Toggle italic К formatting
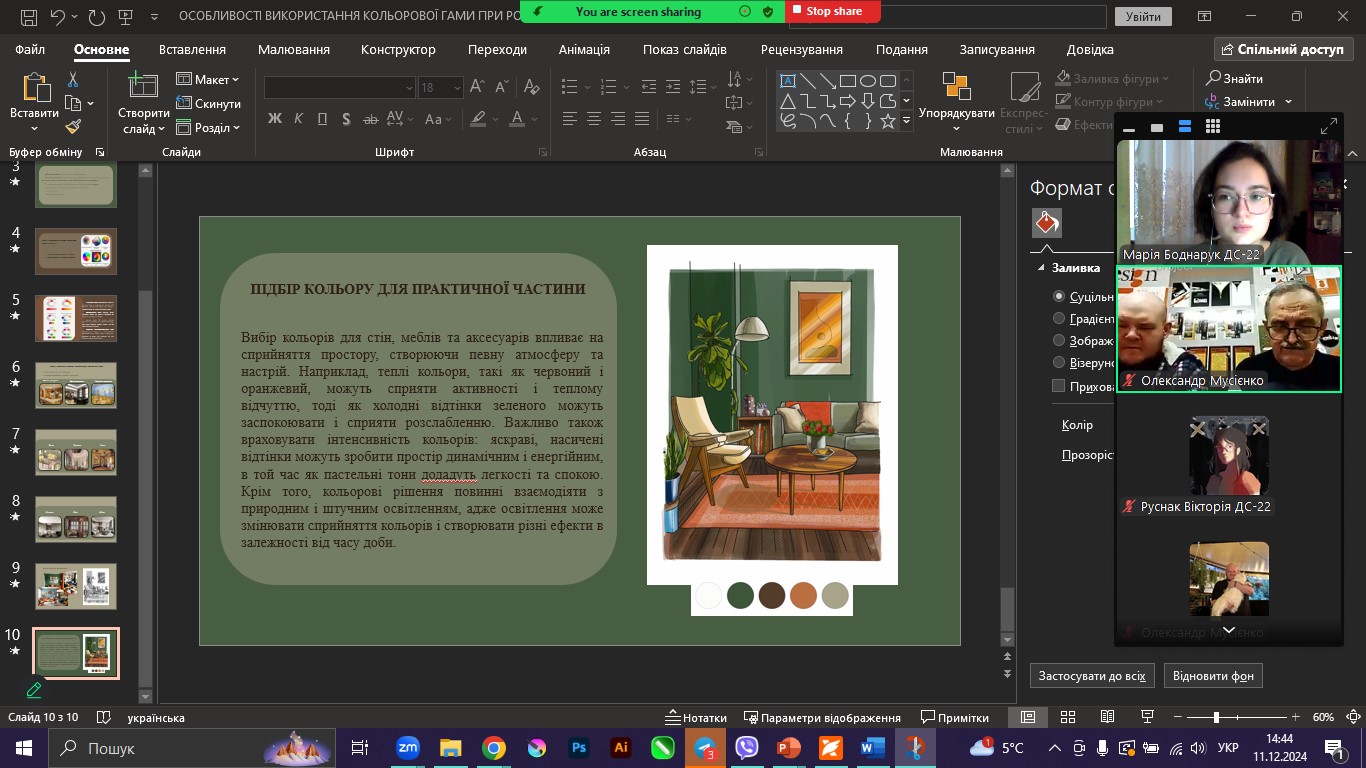The image size is (1366, 768). 298,119
